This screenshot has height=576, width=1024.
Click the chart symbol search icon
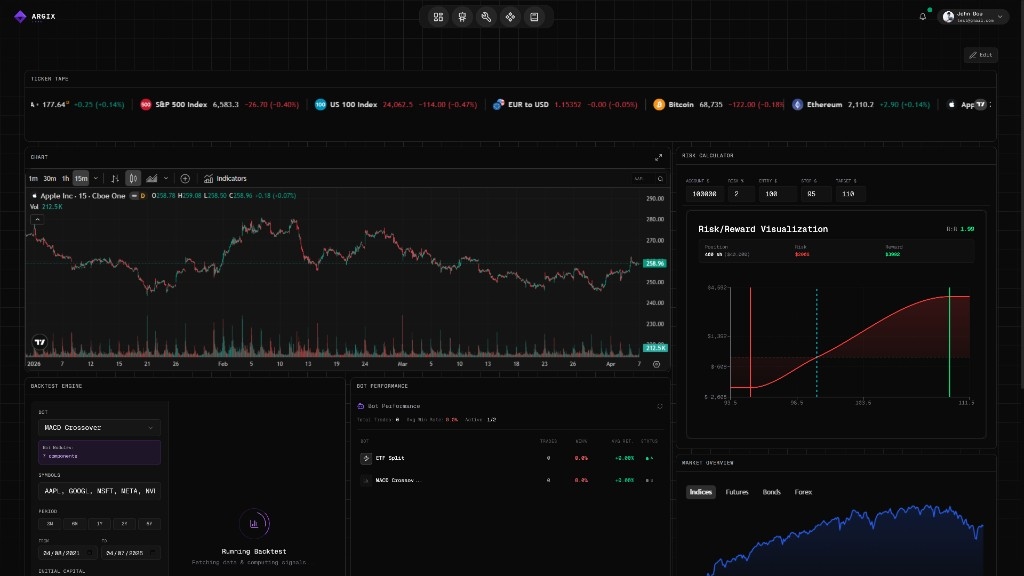click(x=660, y=178)
